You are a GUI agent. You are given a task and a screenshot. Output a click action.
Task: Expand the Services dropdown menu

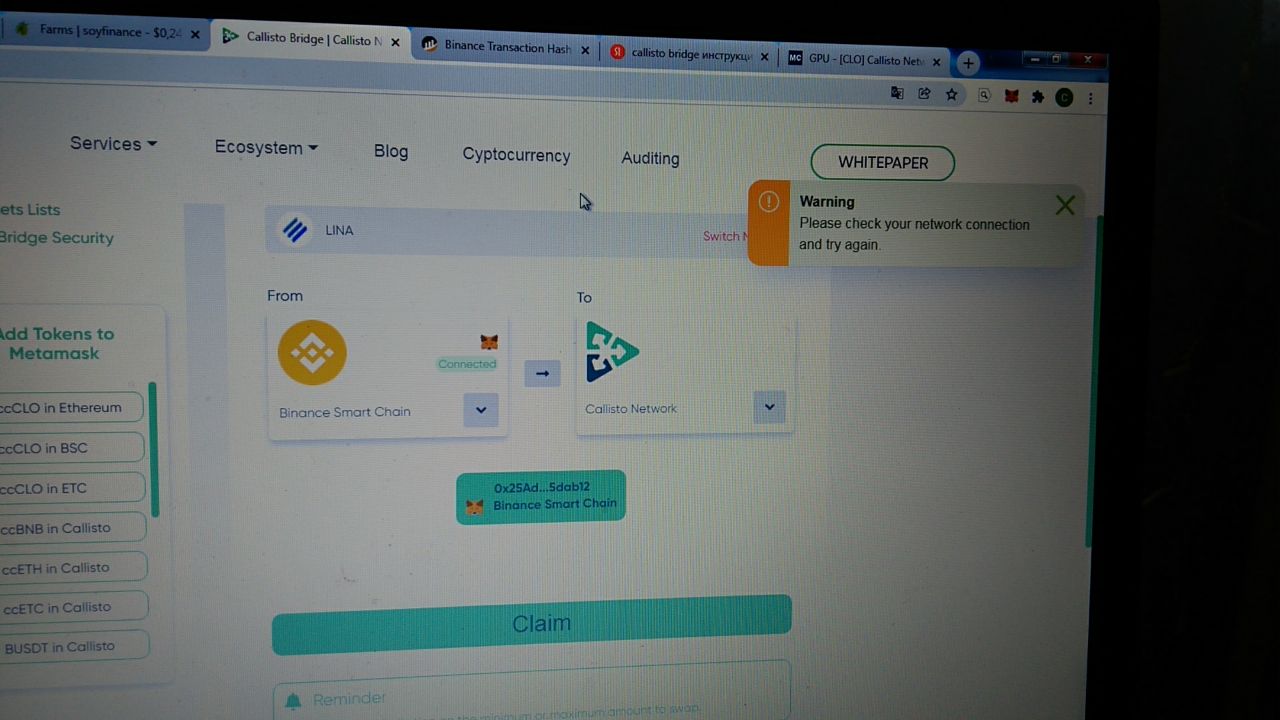(113, 144)
